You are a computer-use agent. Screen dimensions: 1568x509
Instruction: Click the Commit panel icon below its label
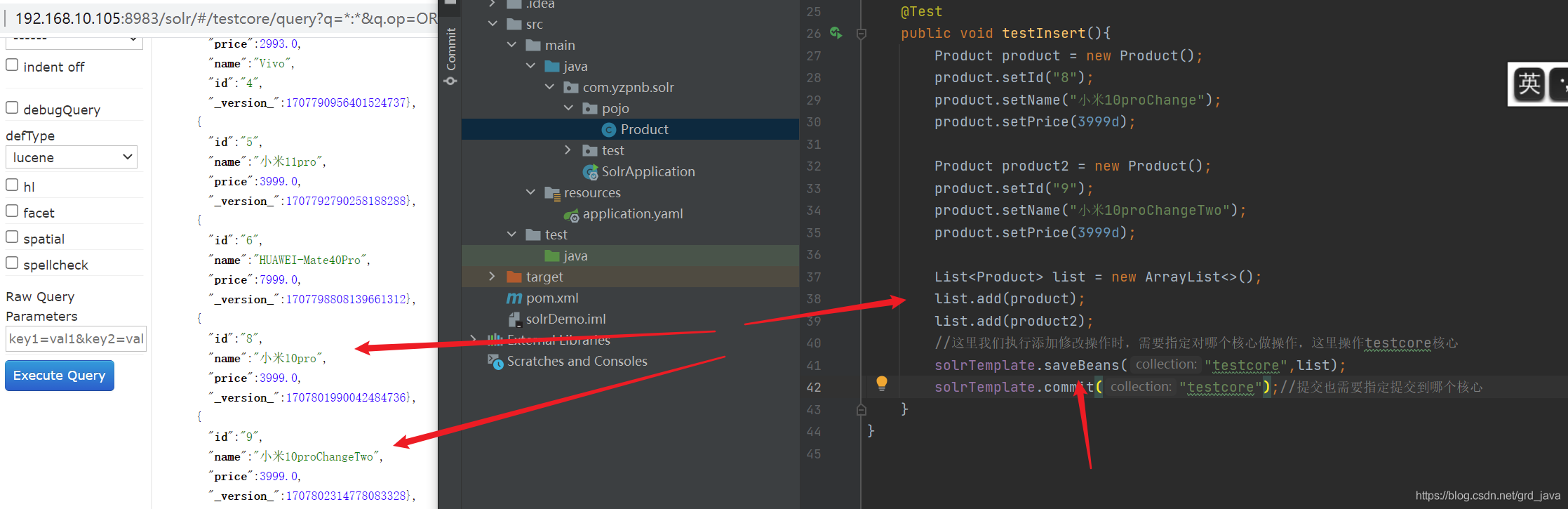tap(450, 81)
